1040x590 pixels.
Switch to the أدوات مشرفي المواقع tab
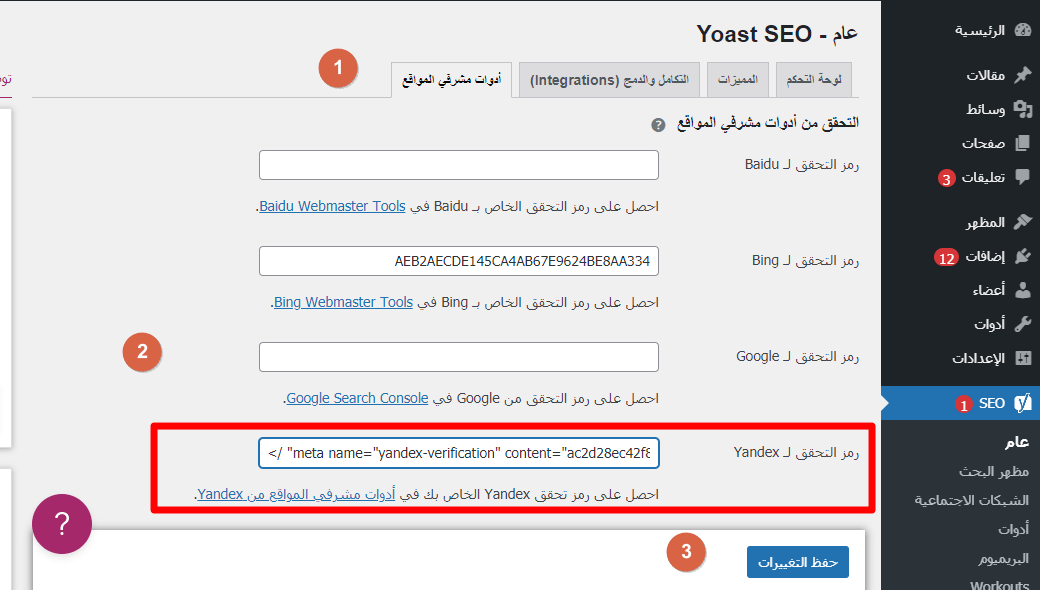pos(452,80)
